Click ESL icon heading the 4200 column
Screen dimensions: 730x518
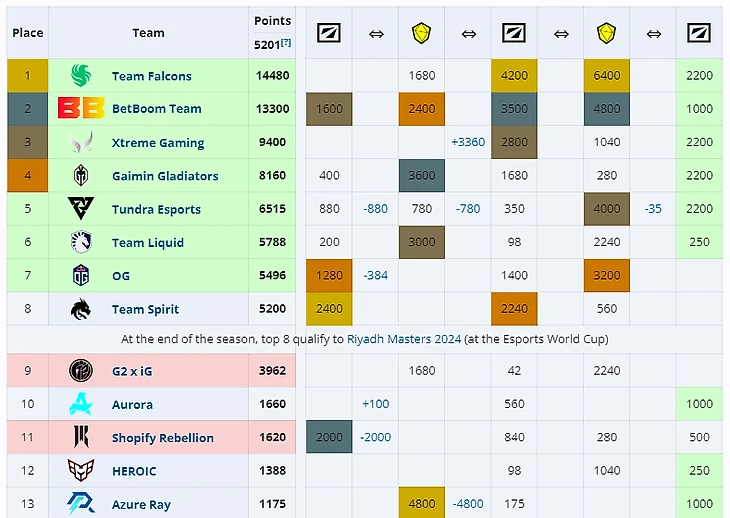pos(514,33)
